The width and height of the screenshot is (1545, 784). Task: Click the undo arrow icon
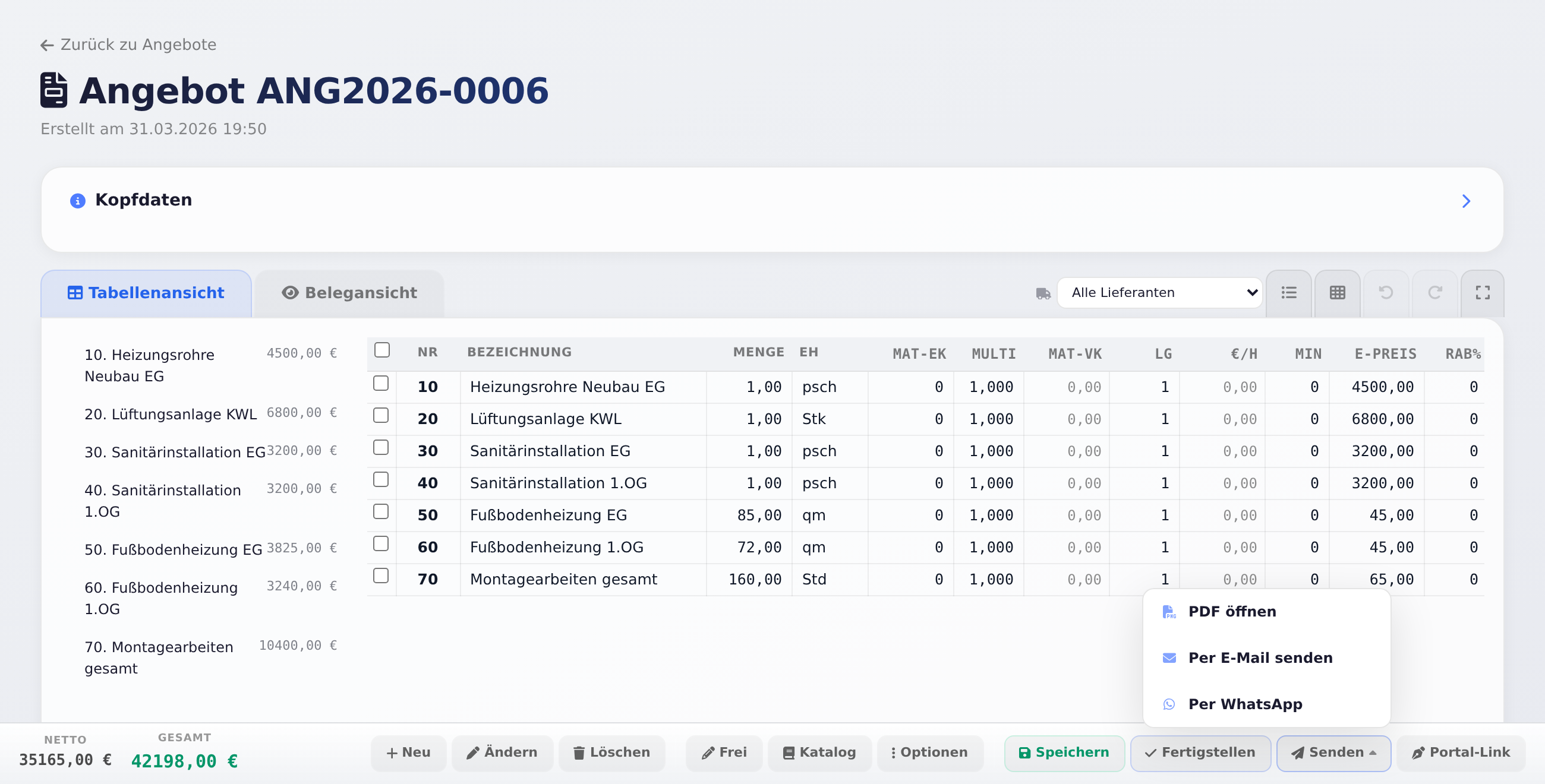[x=1386, y=293]
